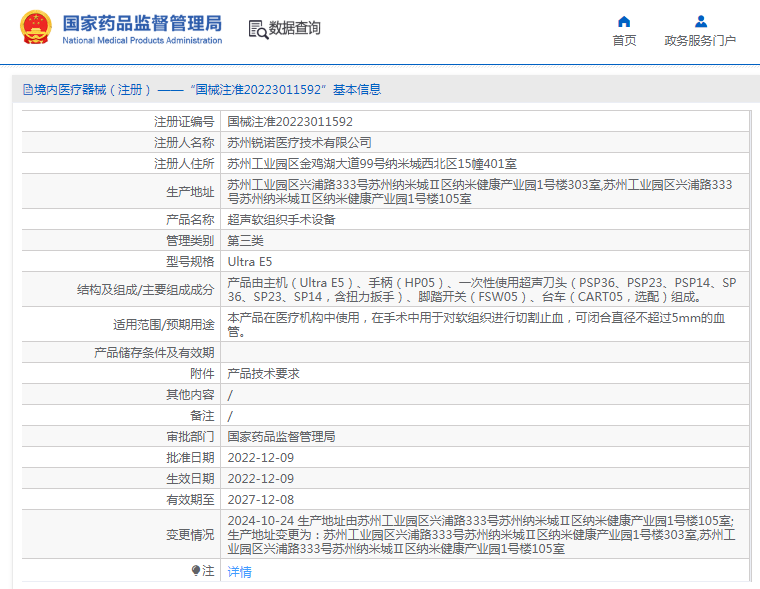Click the 管理类别 row label
This screenshot has width=760, height=589.
(x=190, y=240)
